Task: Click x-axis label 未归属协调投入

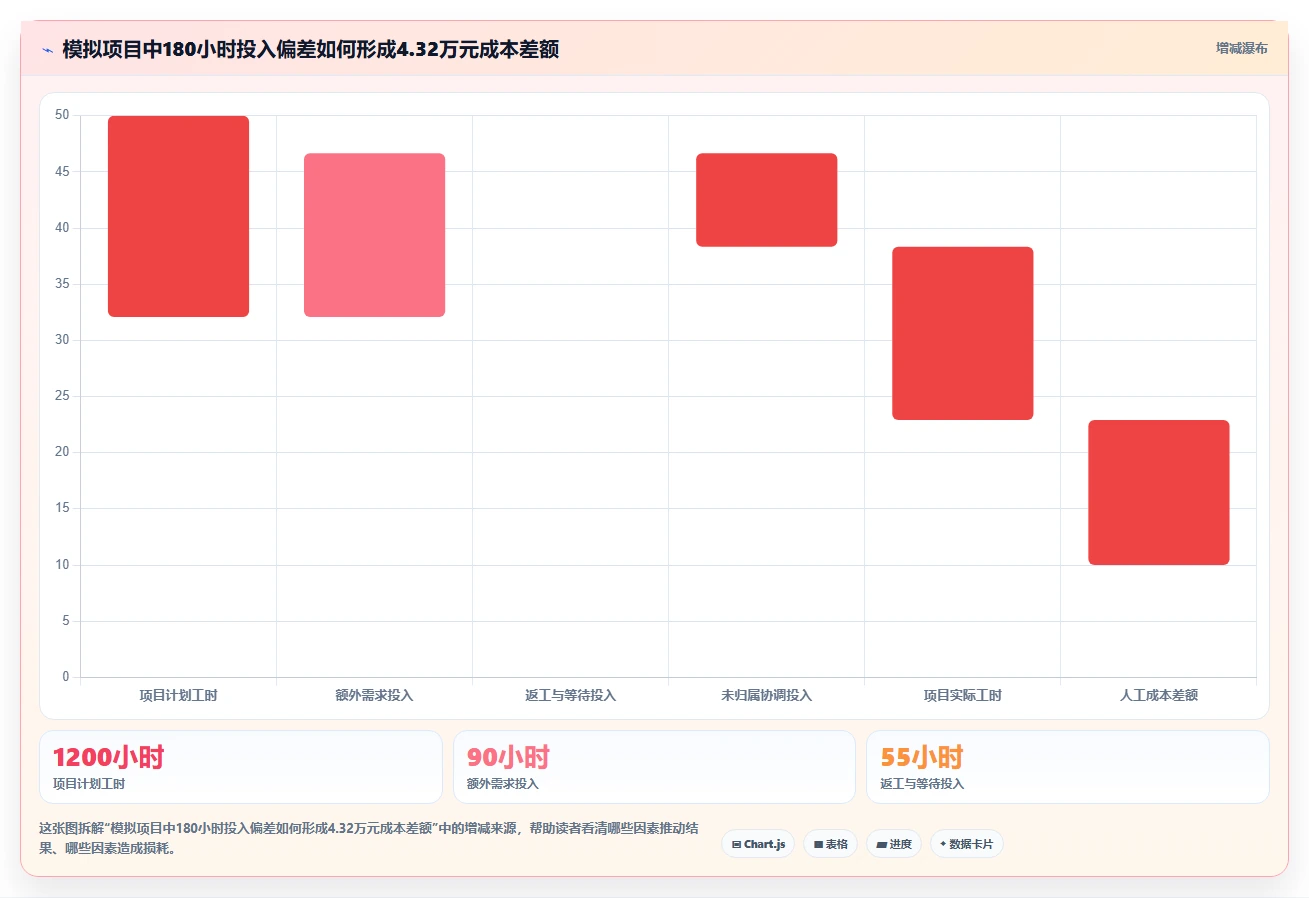Action: tap(766, 695)
